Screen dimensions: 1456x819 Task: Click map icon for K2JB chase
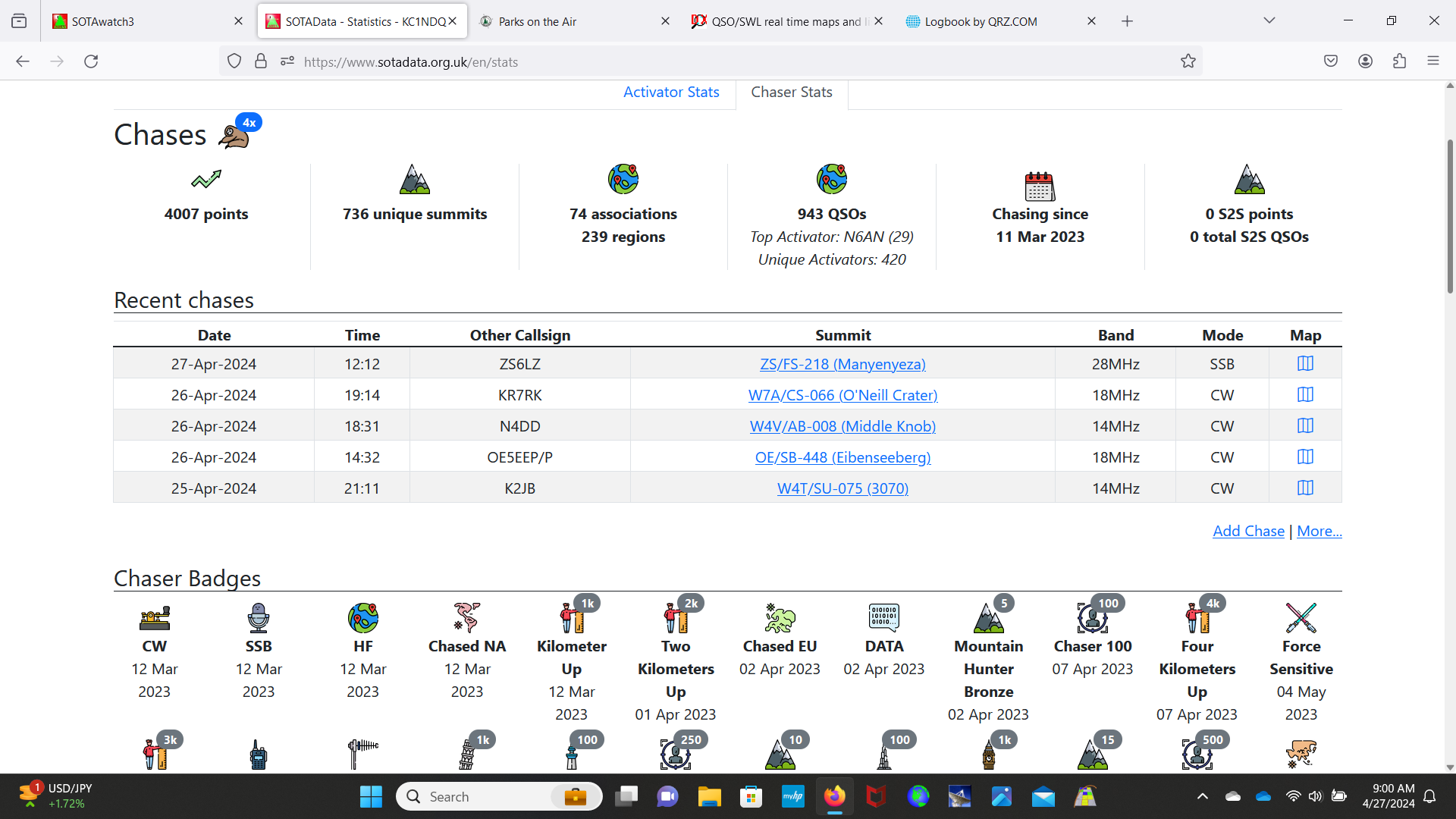click(1305, 488)
